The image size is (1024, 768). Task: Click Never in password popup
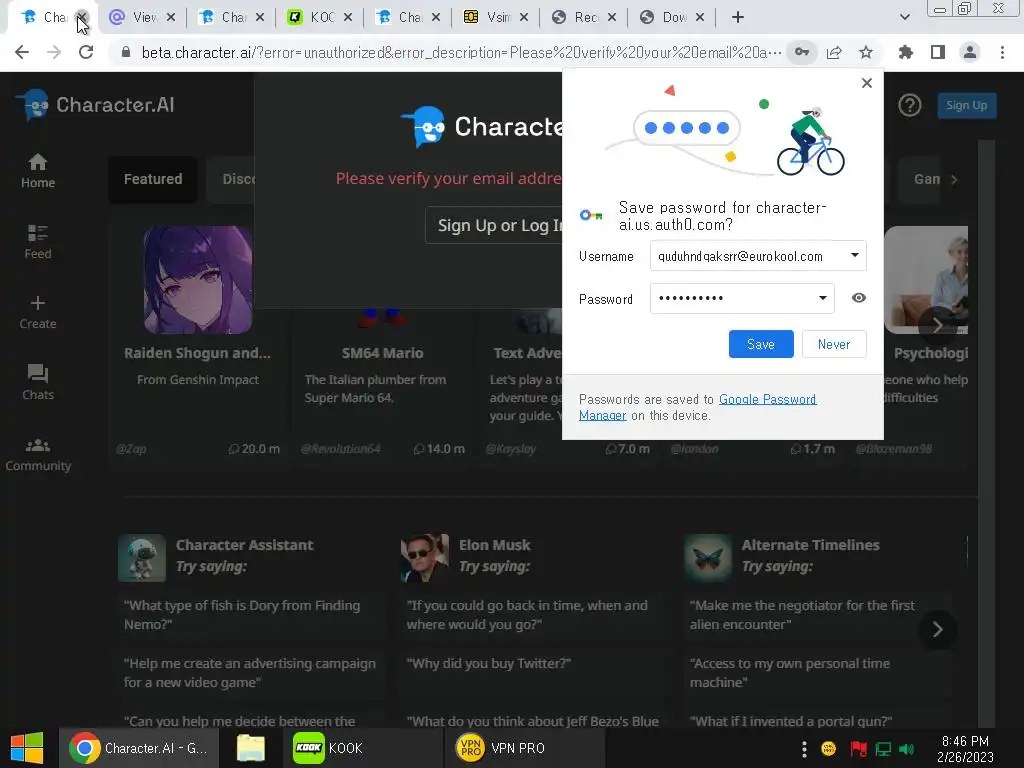(834, 344)
